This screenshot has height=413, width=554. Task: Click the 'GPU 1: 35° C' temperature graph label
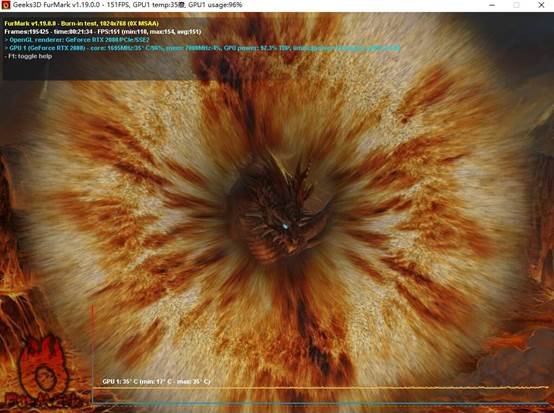click(156, 382)
